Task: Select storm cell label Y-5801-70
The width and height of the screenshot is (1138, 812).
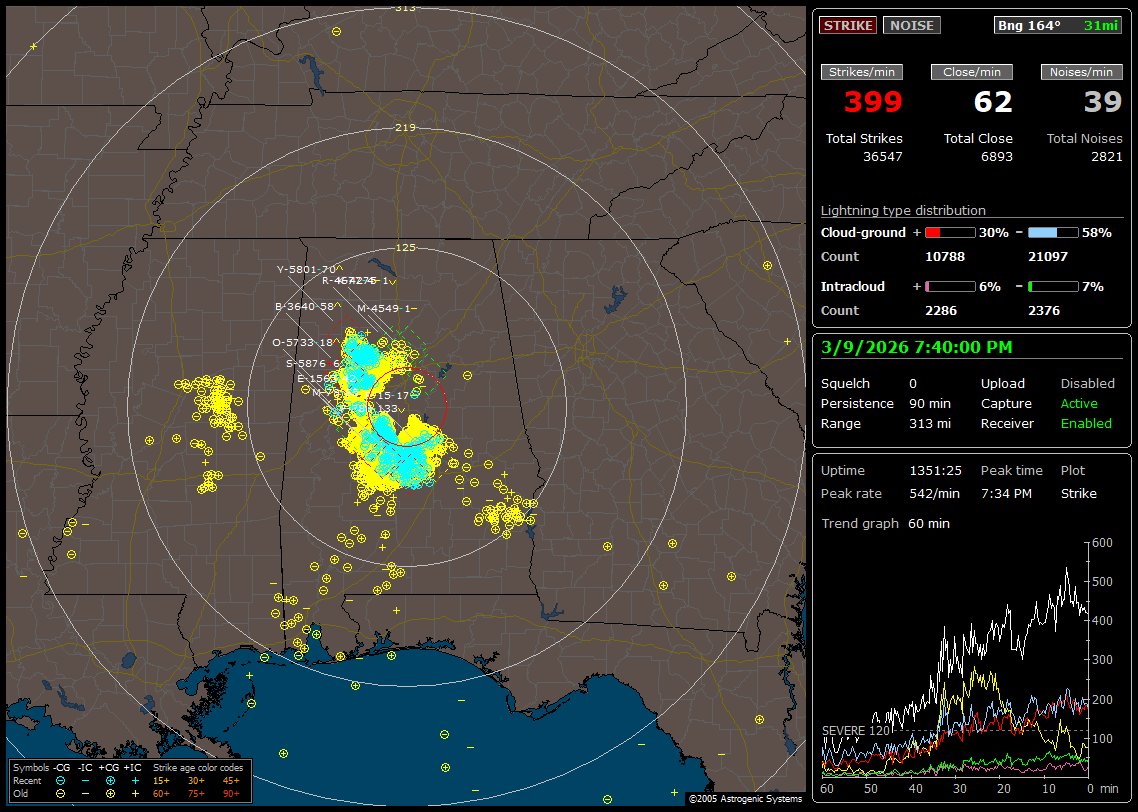Action: 306,270
